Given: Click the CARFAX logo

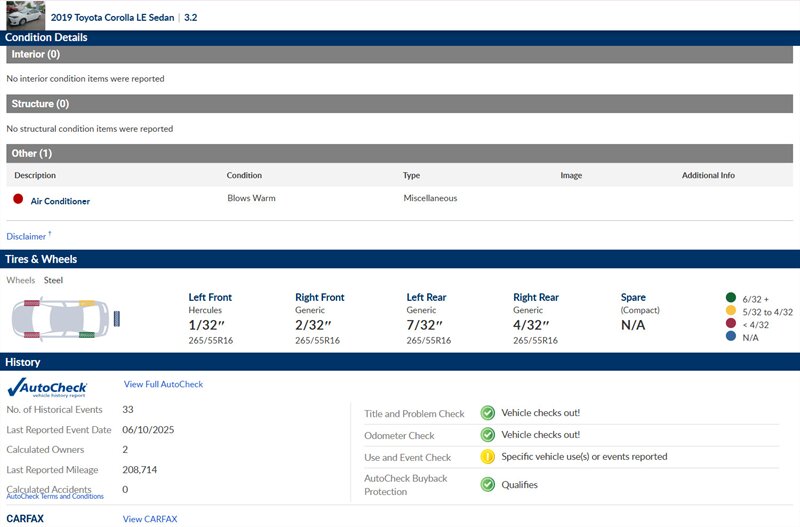Looking at the screenshot, I should 25,519.
